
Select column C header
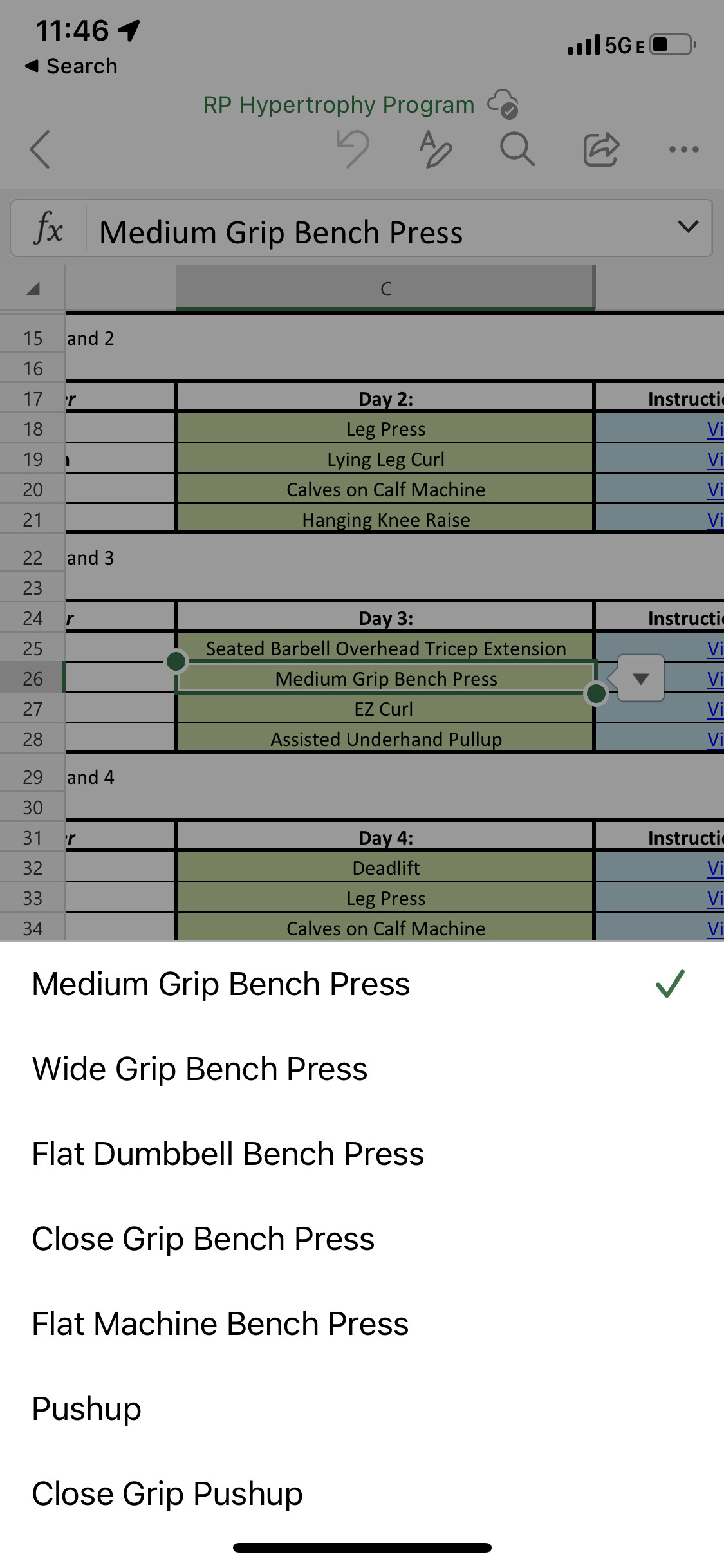(385, 288)
